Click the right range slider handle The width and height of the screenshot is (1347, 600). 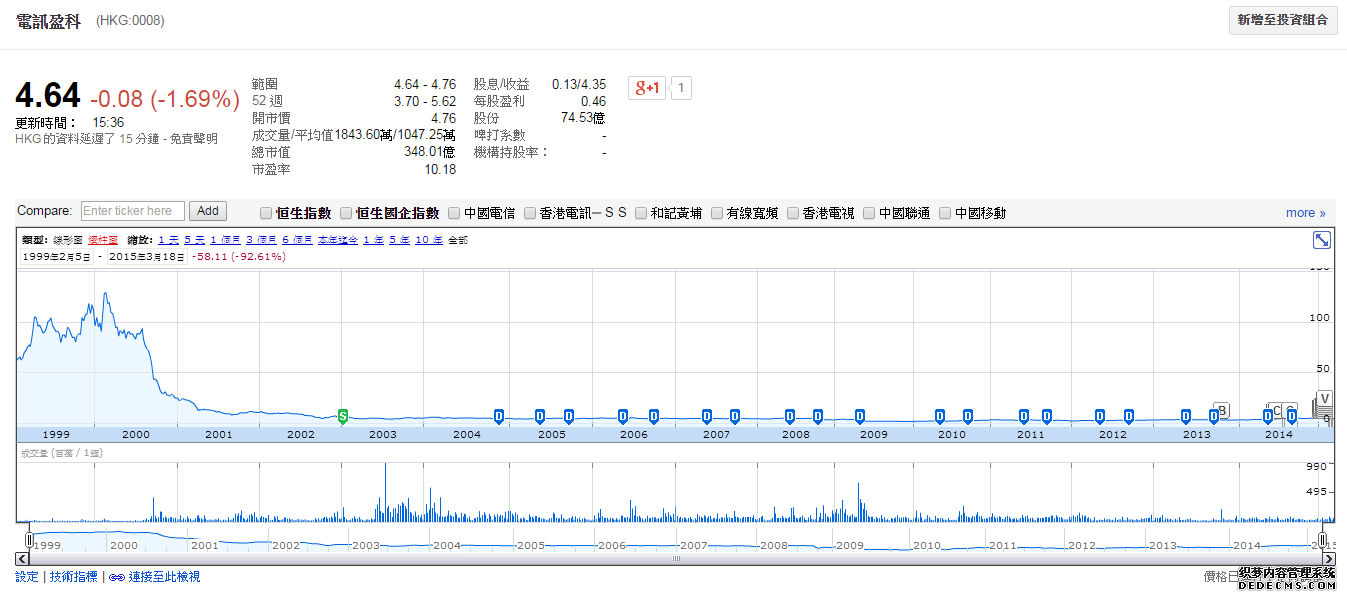[x=1323, y=541]
